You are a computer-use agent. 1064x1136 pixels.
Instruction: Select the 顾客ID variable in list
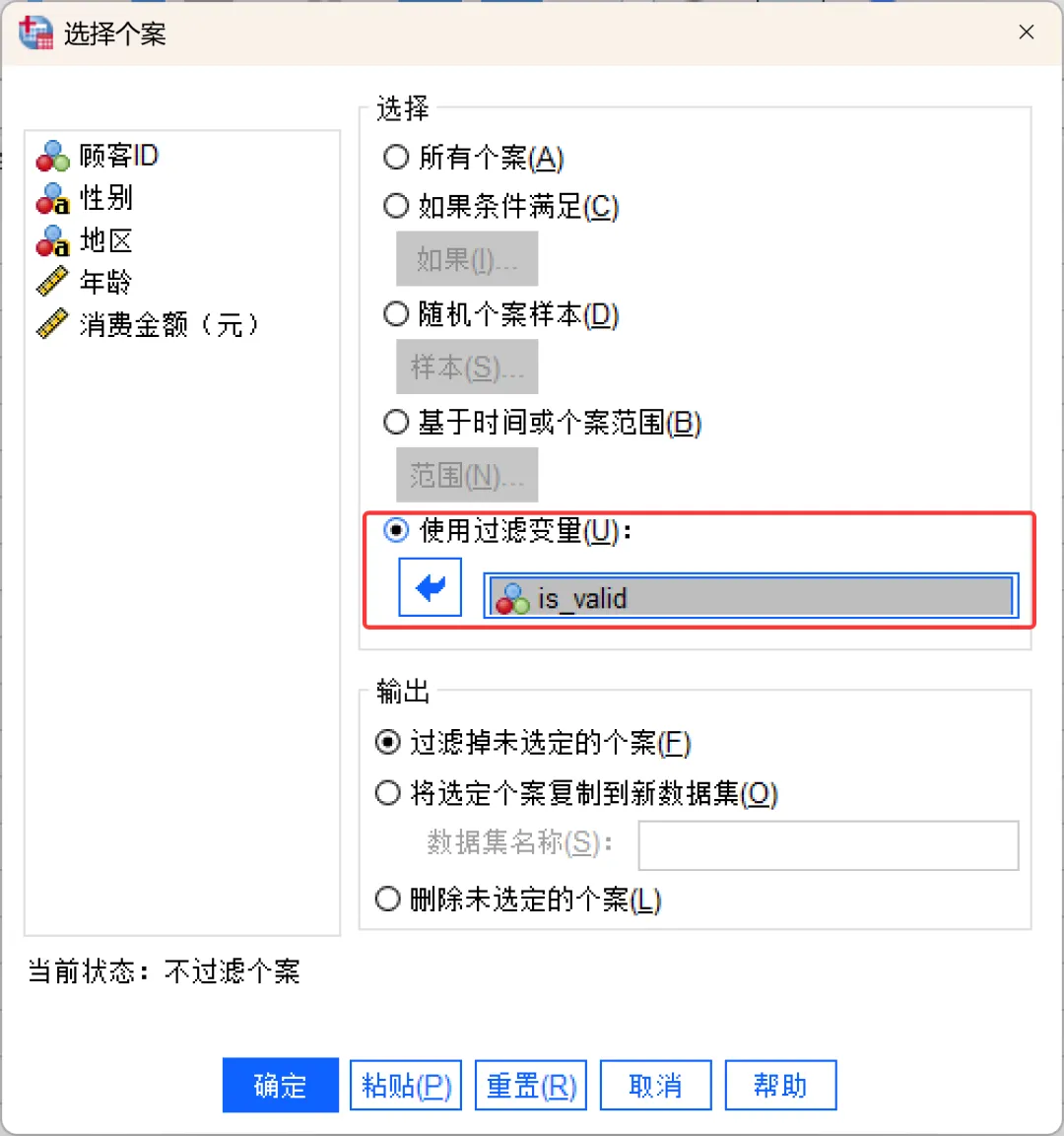click(117, 156)
